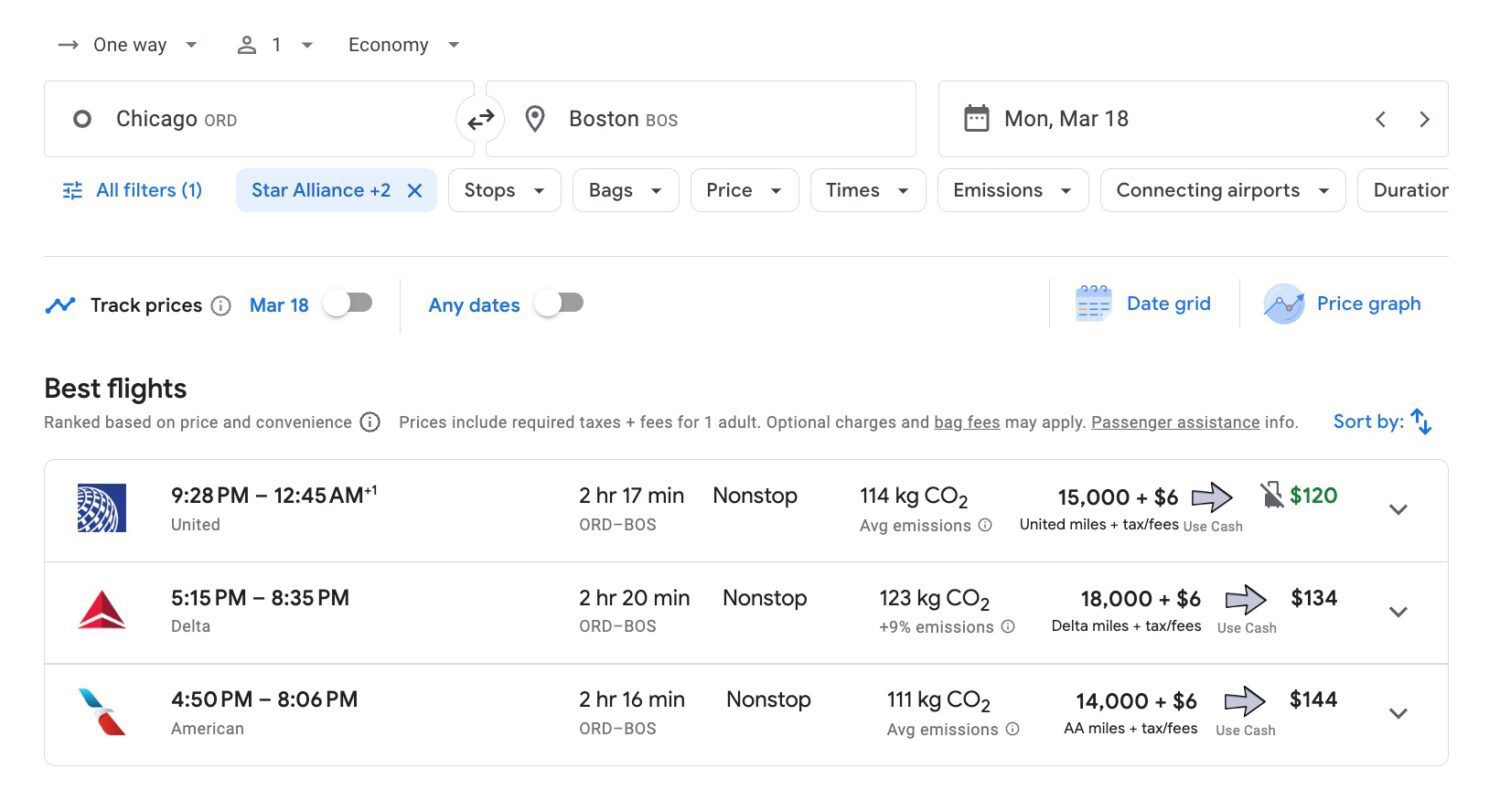Remove the Star Alliance +2 filter

(x=415, y=191)
